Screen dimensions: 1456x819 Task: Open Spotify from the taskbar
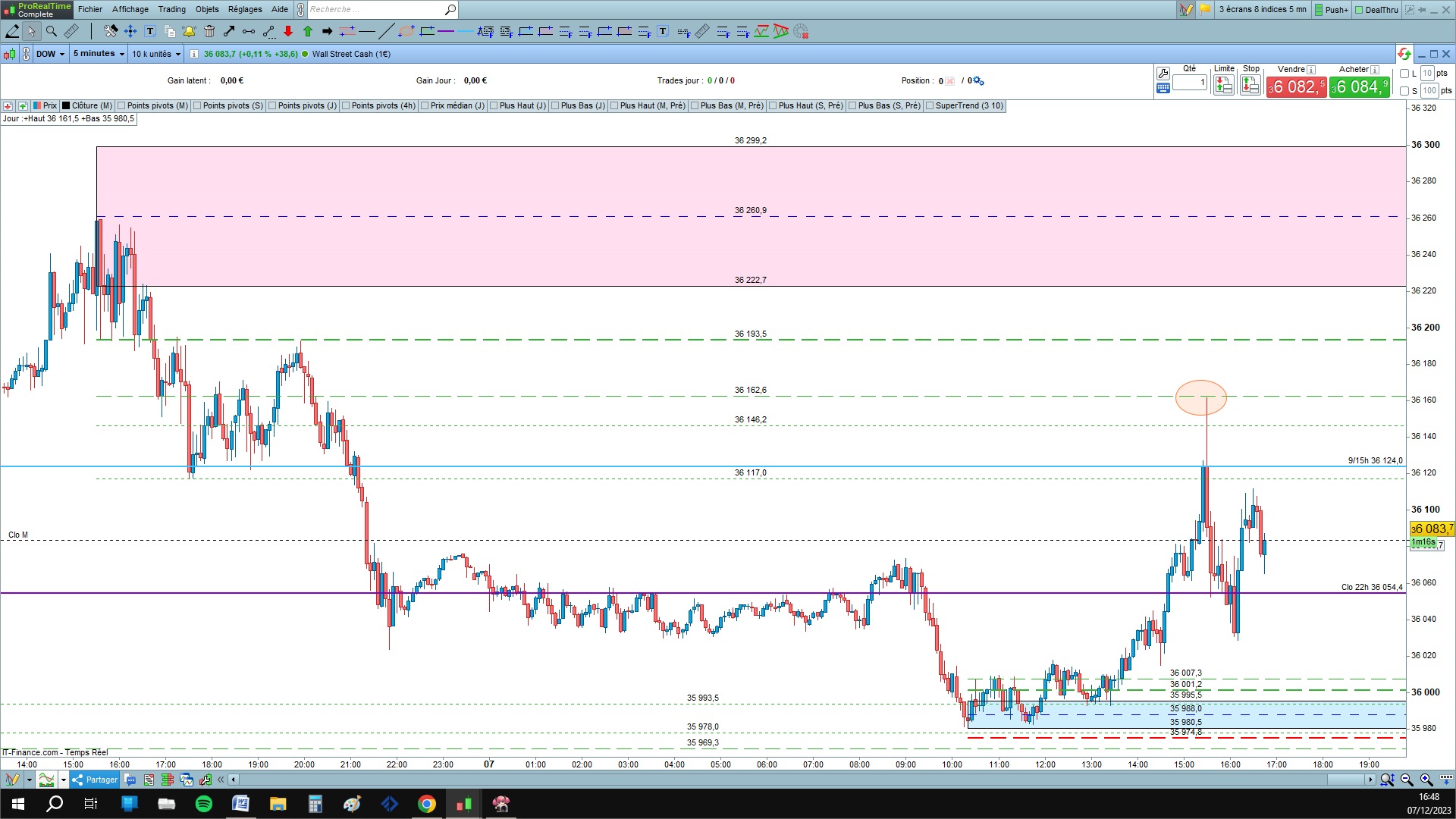[204, 804]
